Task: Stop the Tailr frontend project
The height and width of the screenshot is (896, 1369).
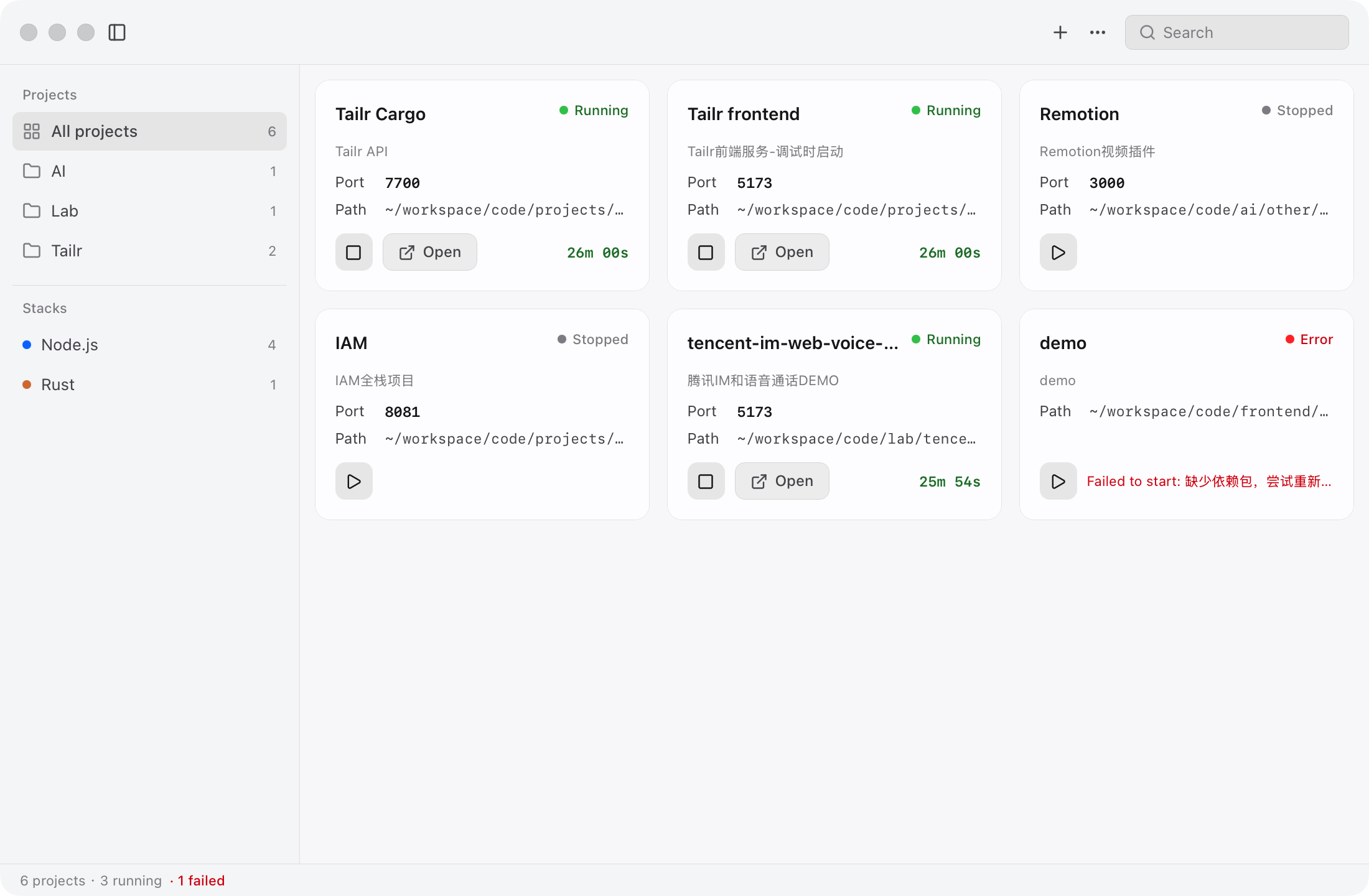Action: point(706,252)
